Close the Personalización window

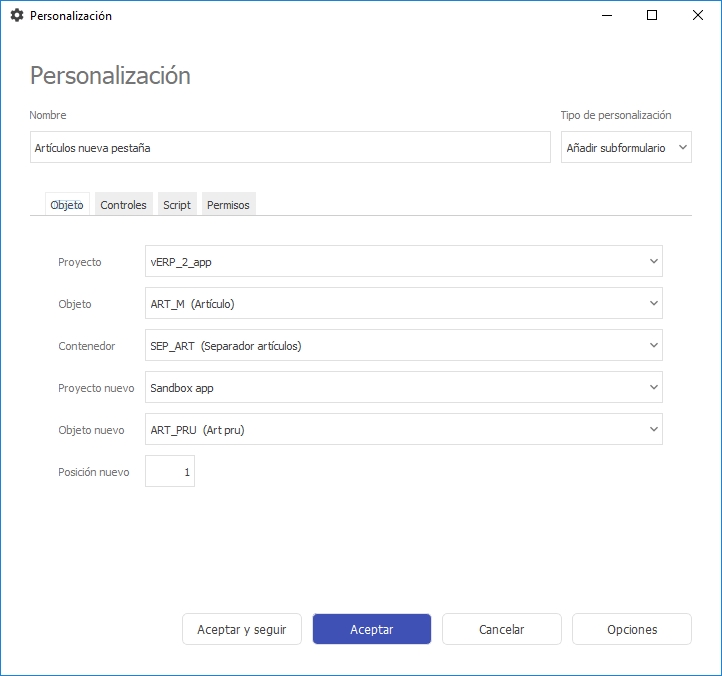point(697,16)
